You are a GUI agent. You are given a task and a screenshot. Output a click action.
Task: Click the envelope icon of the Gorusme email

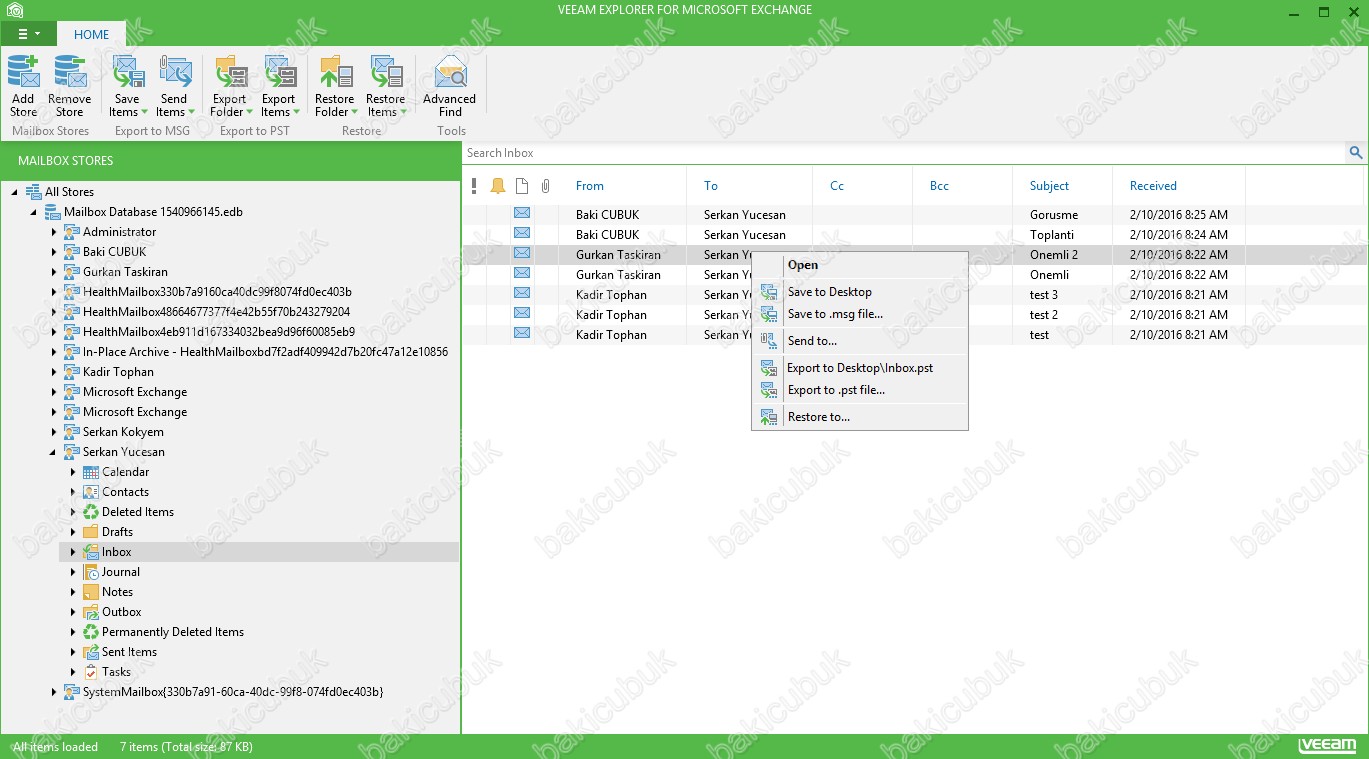522,214
